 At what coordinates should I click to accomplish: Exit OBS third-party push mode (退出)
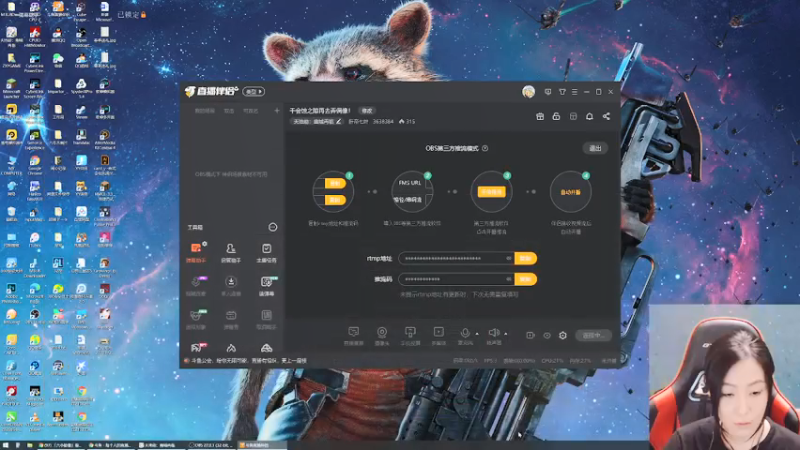pyautogui.click(x=595, y=148)
